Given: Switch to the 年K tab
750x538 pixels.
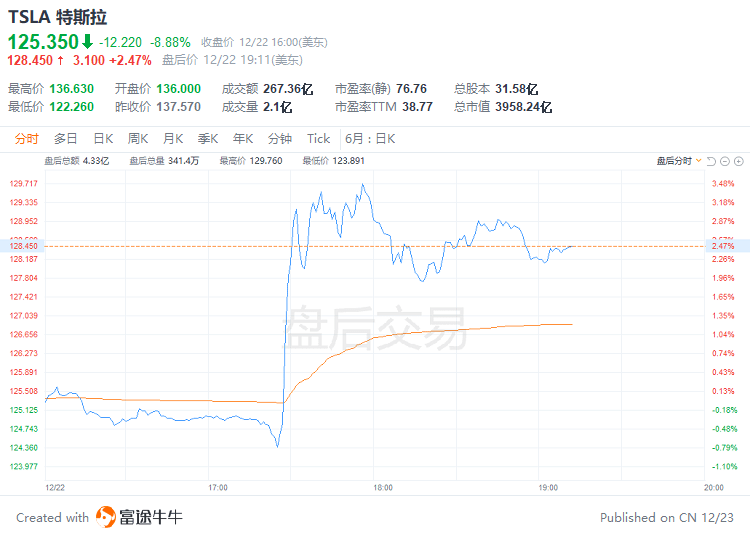Looking at the screenshot, I should (243, 139).
